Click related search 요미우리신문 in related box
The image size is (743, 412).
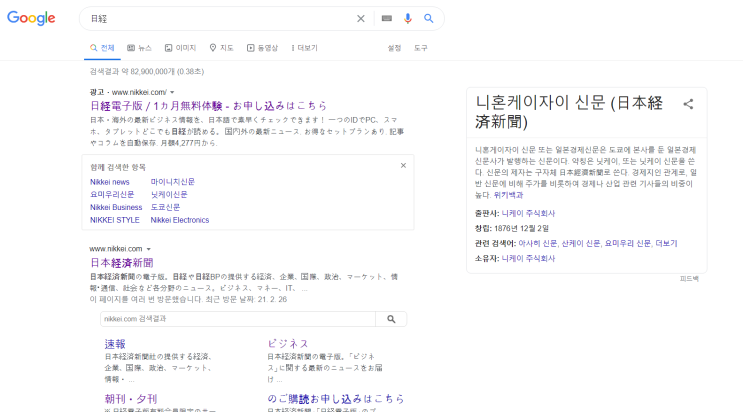point(112,194)
